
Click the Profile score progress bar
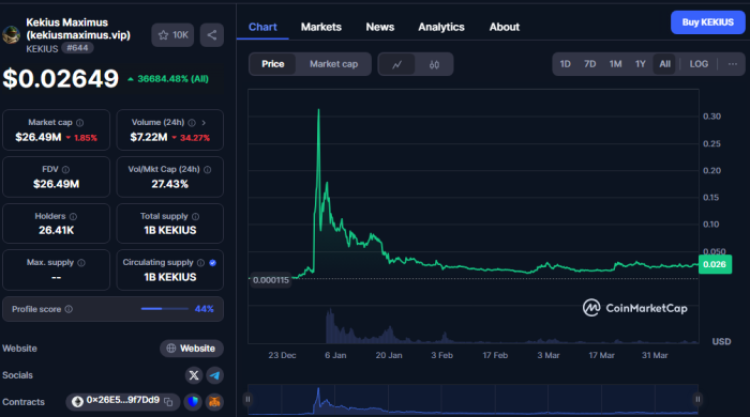165,309
